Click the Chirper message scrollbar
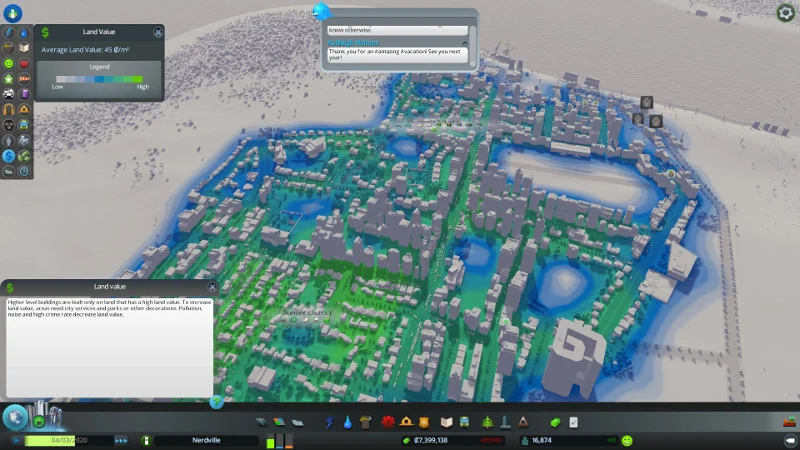800x450 pixels. point(472,46)
